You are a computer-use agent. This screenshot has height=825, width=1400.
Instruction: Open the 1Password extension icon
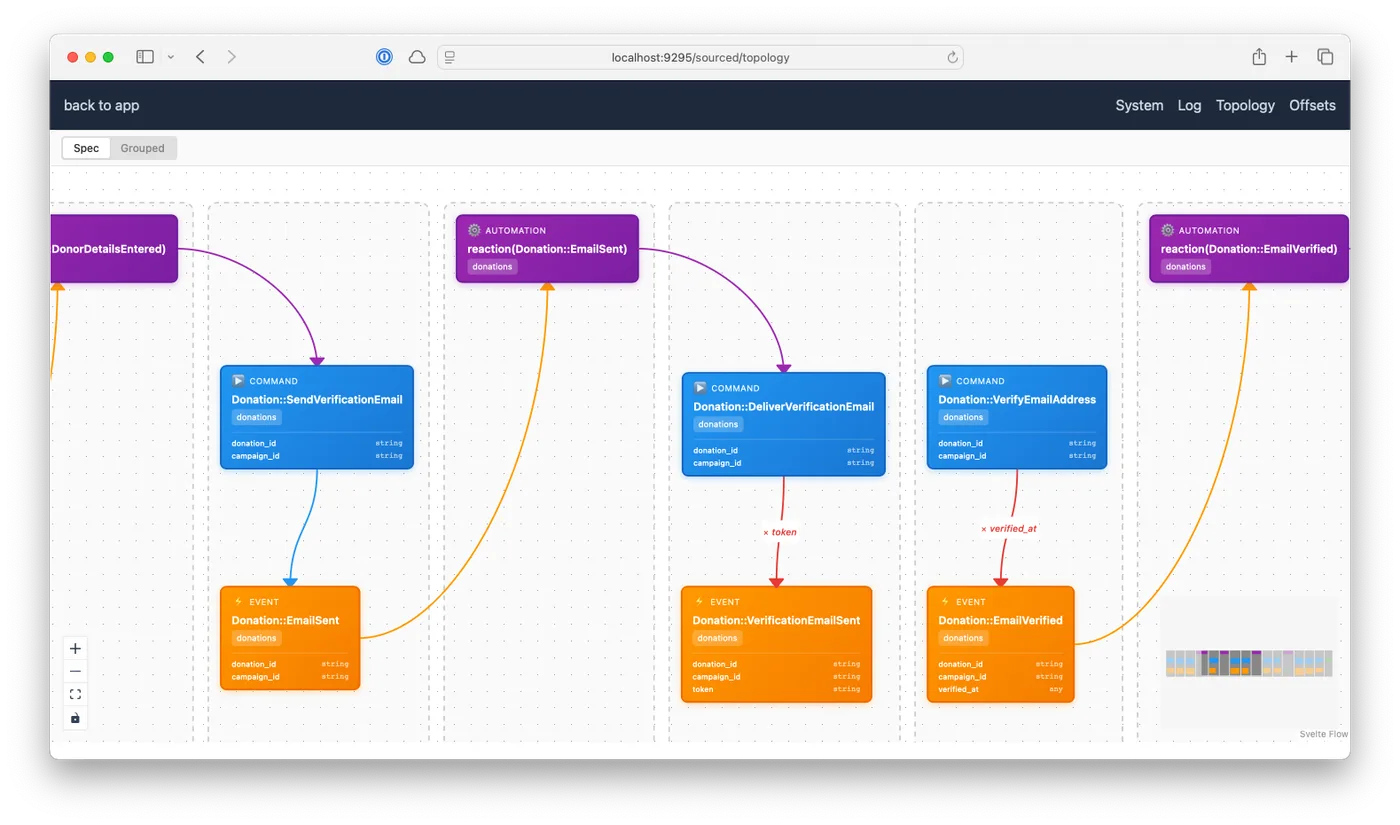tap(385, 57)
